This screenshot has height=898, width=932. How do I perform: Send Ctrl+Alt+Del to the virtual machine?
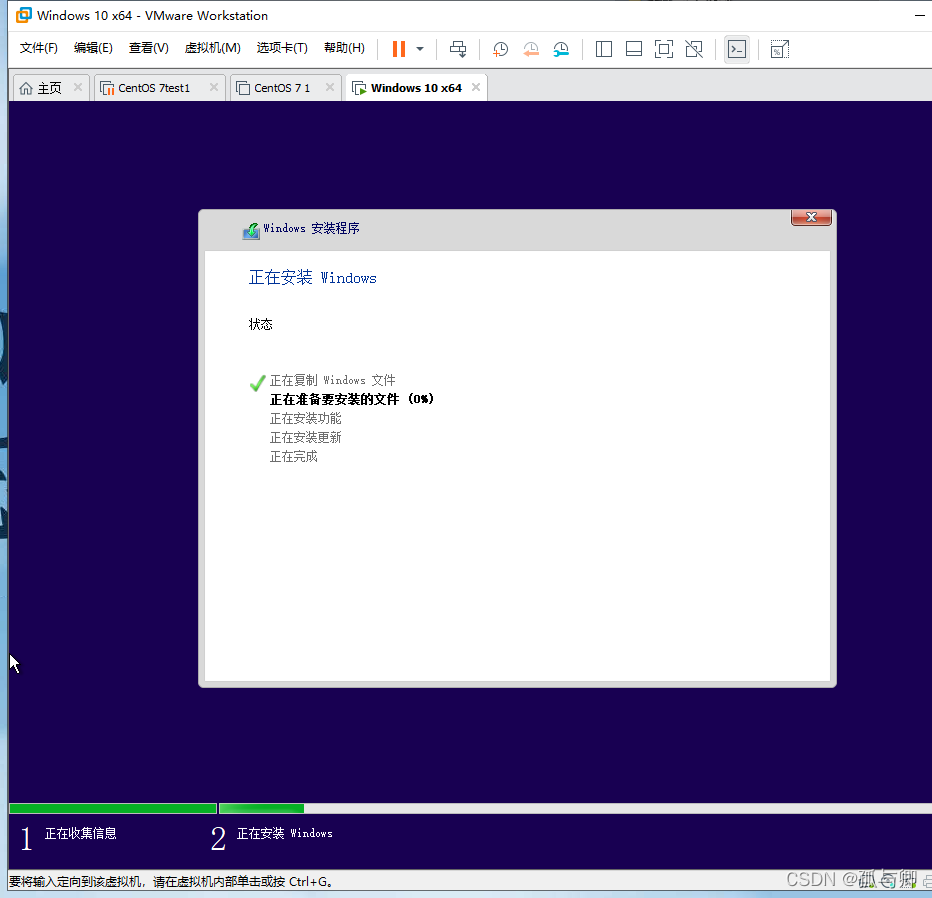tap(458, 49)
